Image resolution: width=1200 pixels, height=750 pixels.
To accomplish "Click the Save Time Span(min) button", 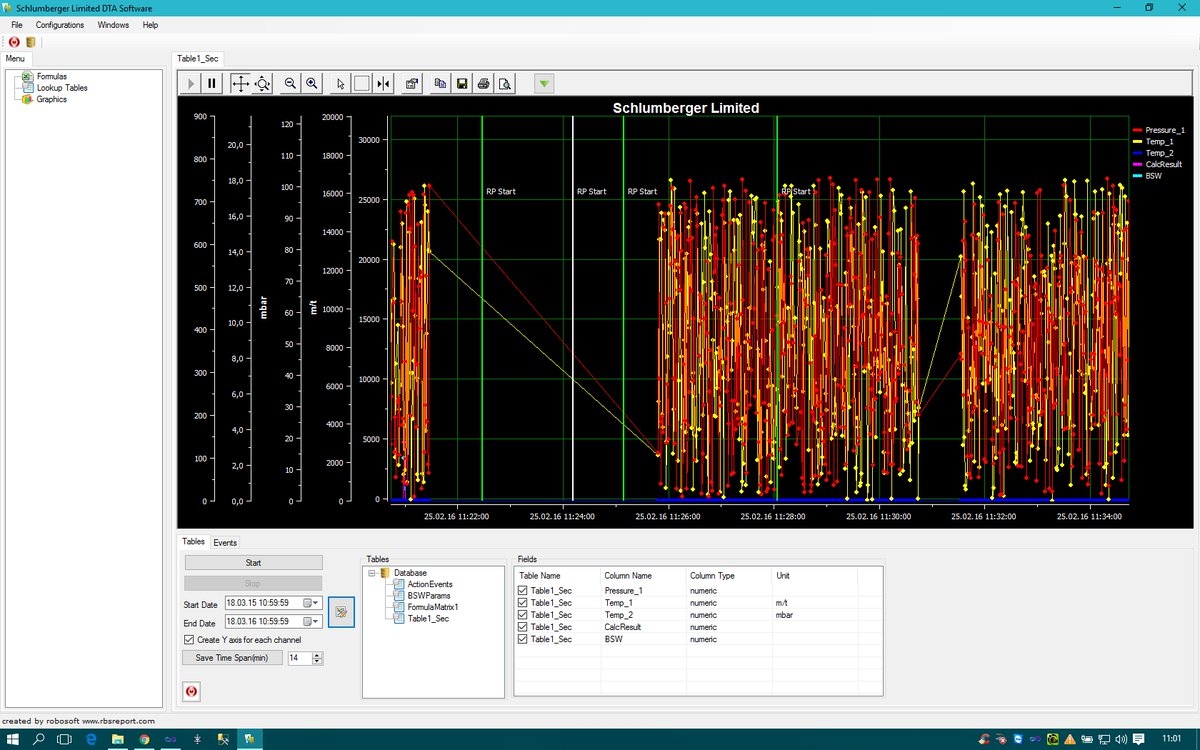I will [x=232, y=658].
